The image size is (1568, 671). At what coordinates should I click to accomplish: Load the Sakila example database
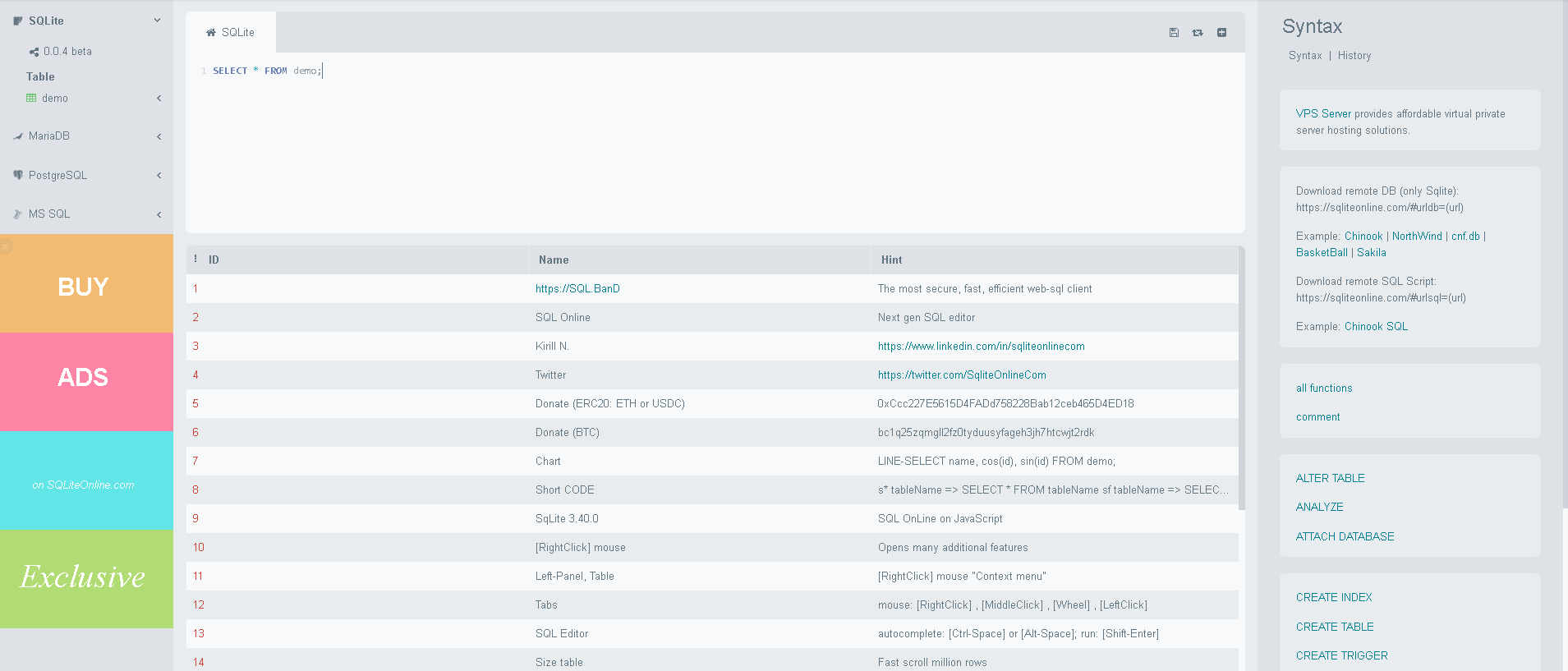(x=1372, y=253)
